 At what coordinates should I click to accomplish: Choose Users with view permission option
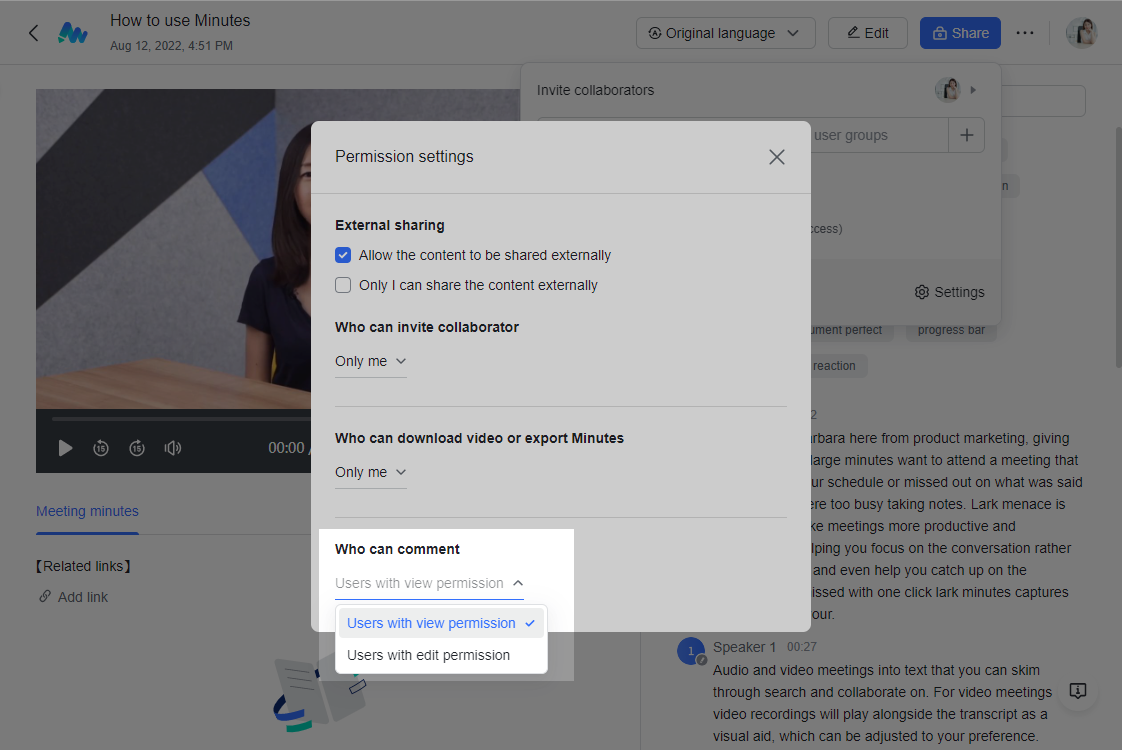431,623
